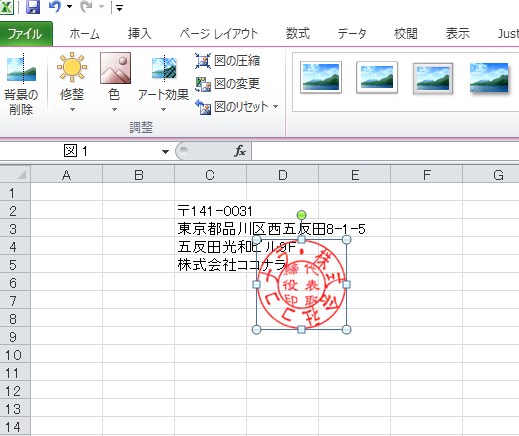
Task: Click the stamp's bottom-middle resize handle
Action: coord(301,330)
